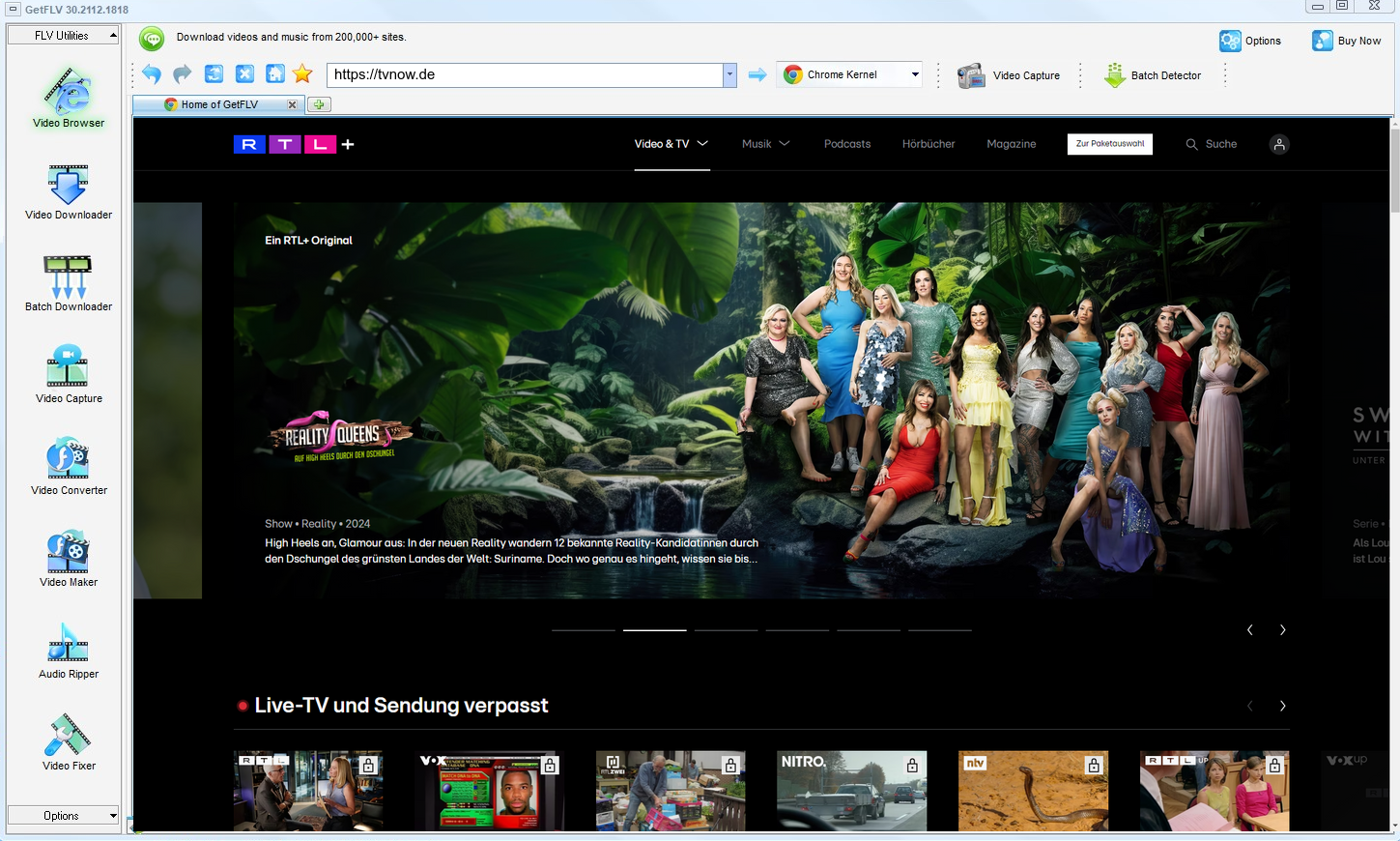The image size is (1400, 841).
Task: Click the browser back arrow
Action: click(152, 74)
